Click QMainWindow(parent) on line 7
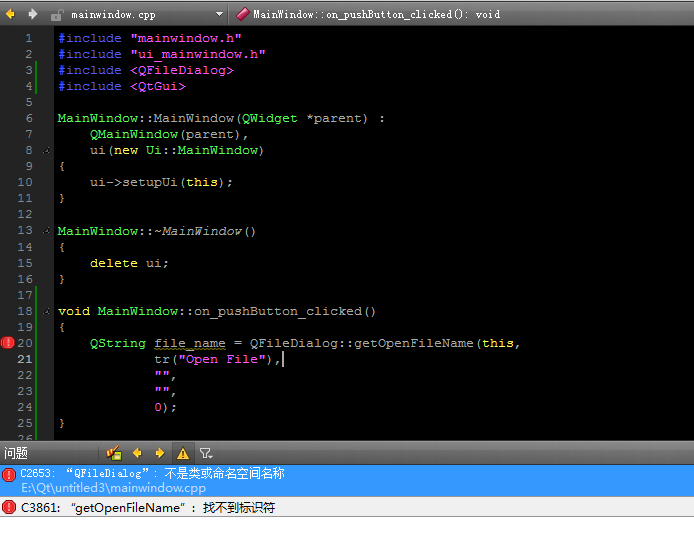This screenshot has width=694, height=540. (x=165, y=135)
